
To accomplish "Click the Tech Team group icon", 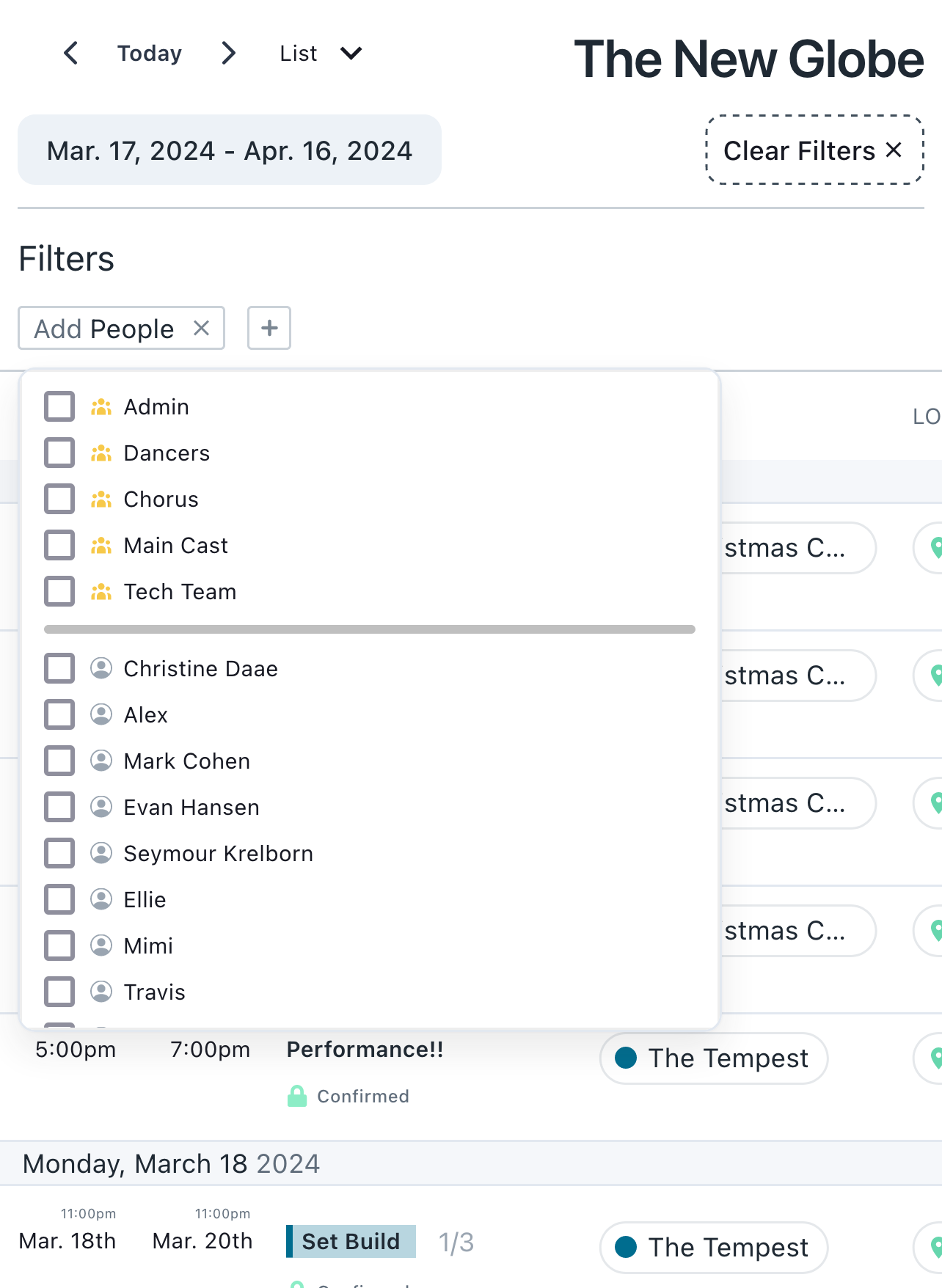I will (x=101, y=591).
